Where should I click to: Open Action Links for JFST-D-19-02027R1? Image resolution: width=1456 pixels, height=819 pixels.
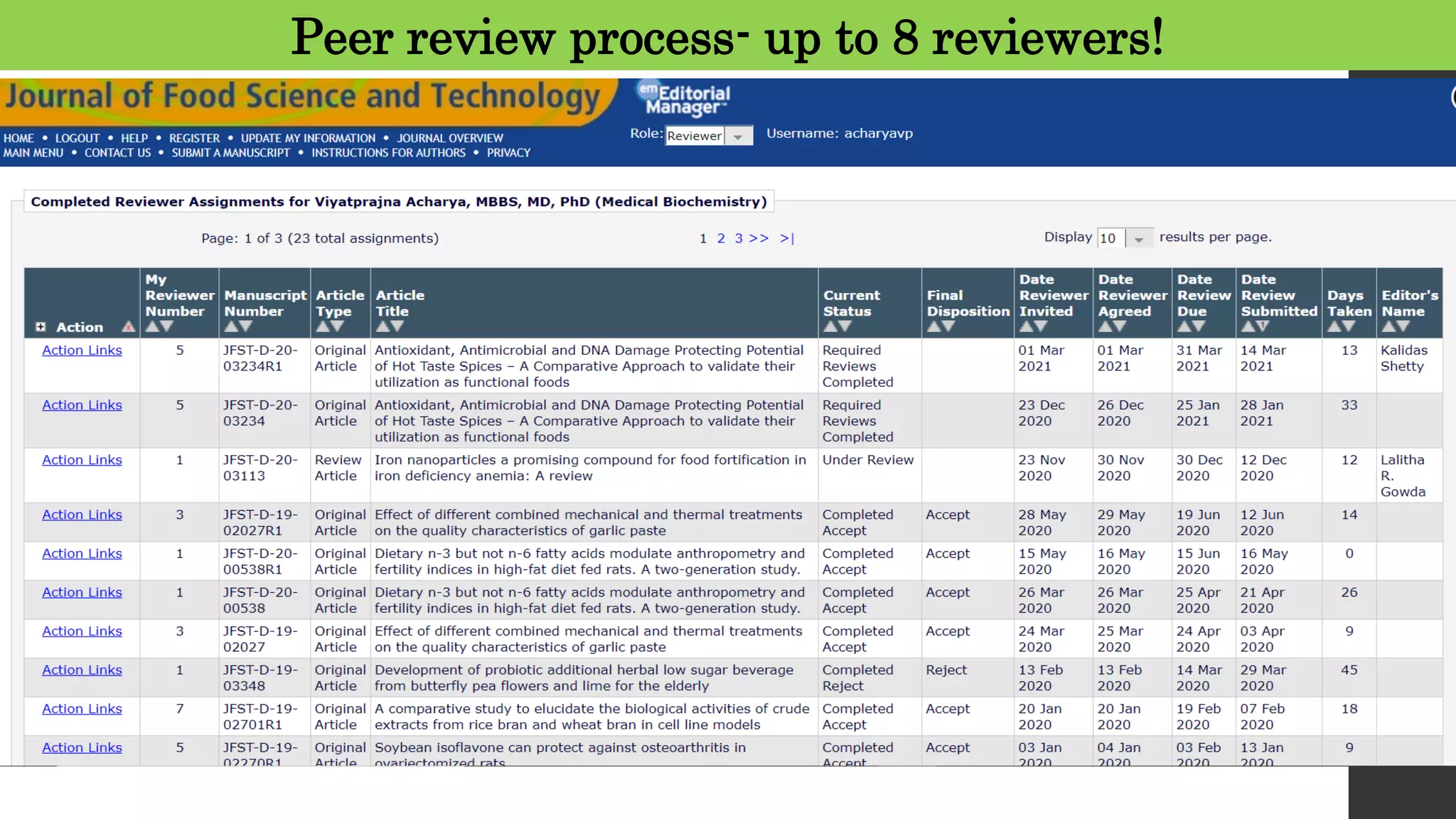click(82, 515)
